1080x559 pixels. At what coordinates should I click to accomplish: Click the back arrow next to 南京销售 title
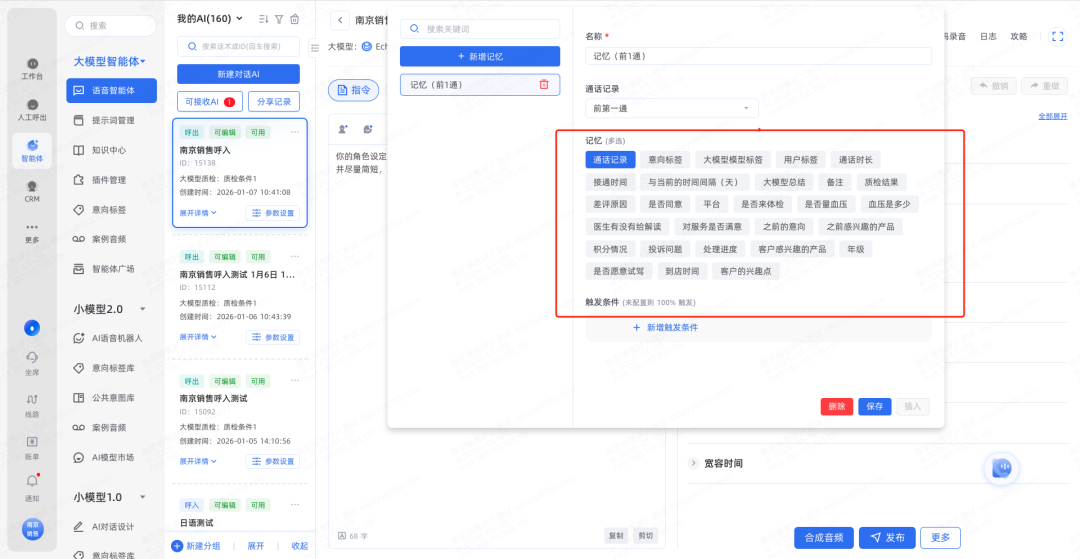pos(340,20)
